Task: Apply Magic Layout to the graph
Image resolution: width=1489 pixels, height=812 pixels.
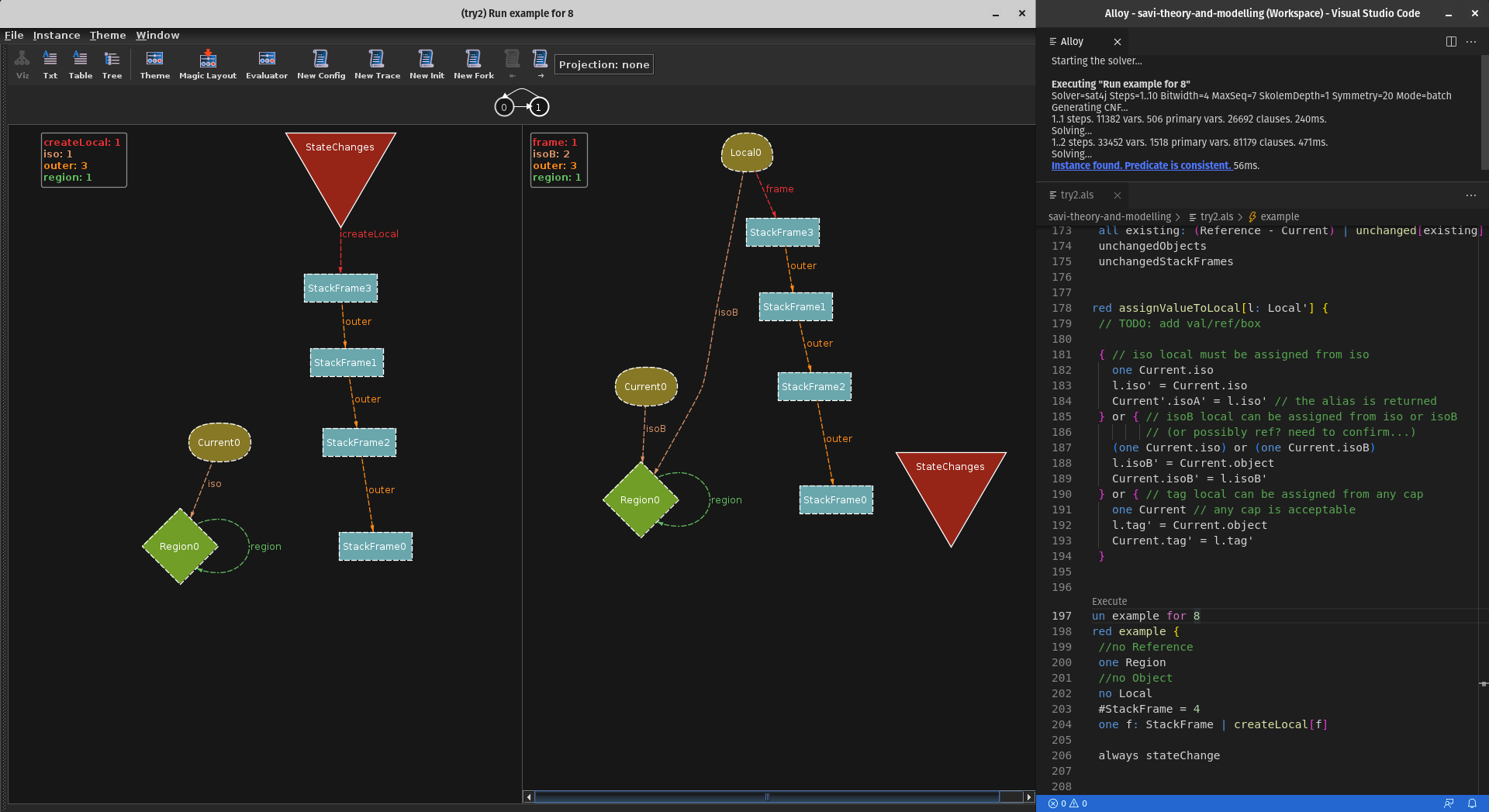Action: click(207, 64)
